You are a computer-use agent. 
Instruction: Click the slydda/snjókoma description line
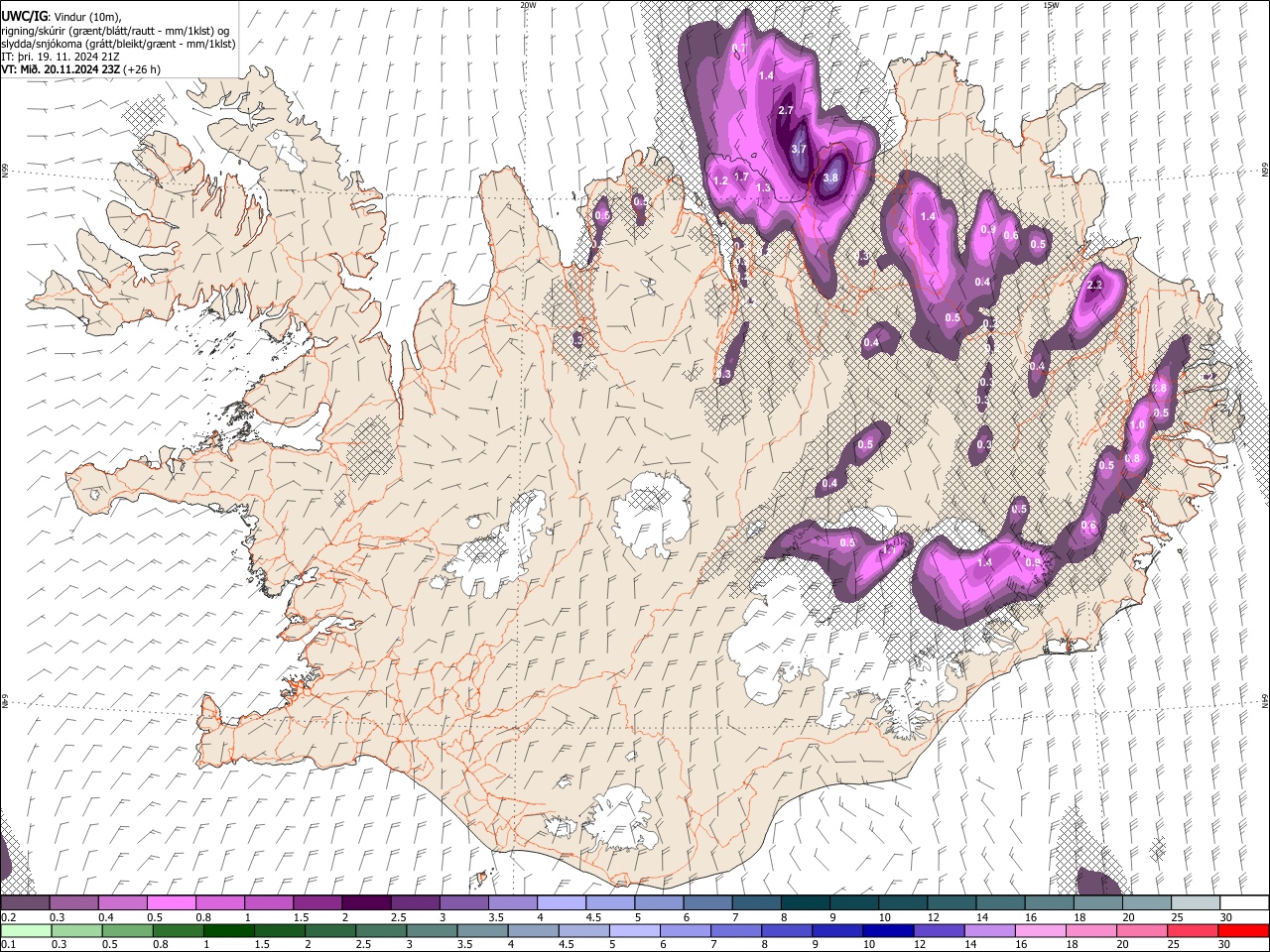click(x=119, y=44)
